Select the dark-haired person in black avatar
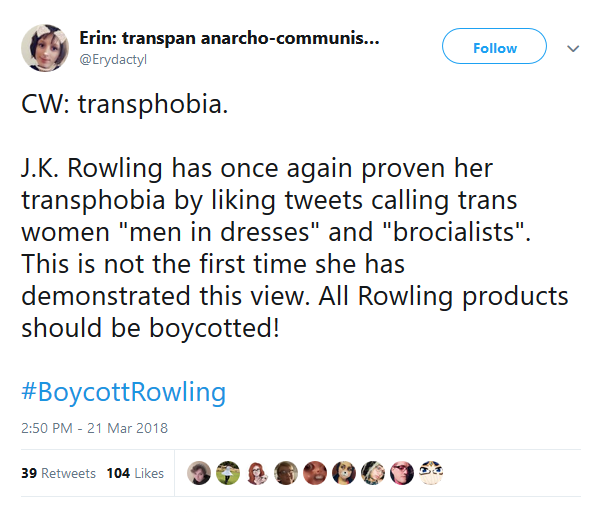Image resolution: width=600 pixels, height=512 pixels. coord(199,473)
